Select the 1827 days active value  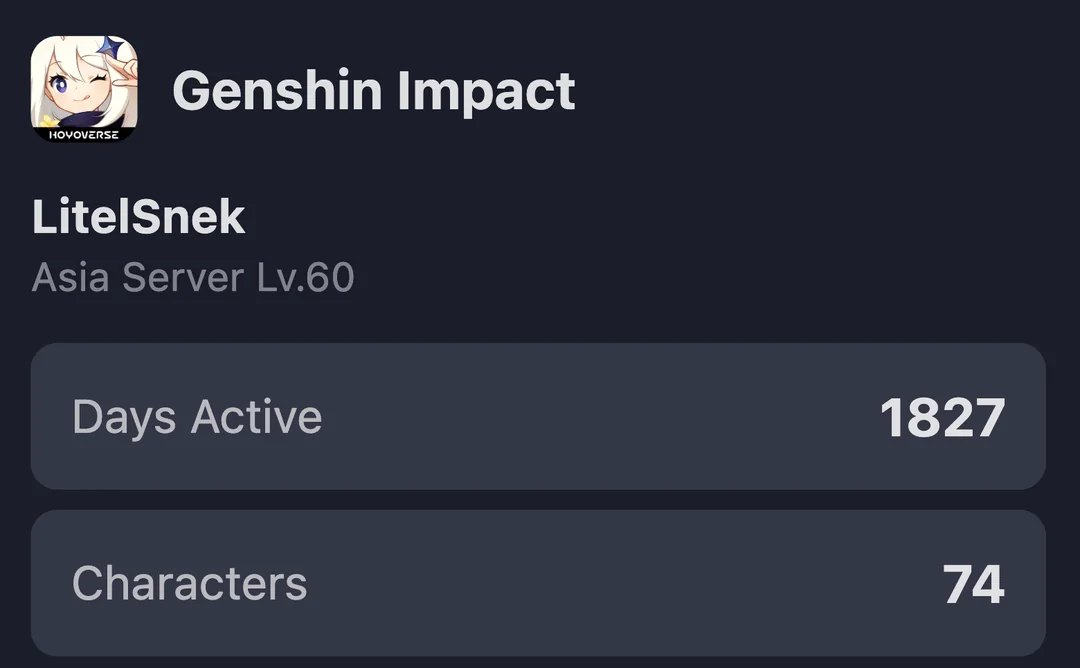(x=941, y=418)
